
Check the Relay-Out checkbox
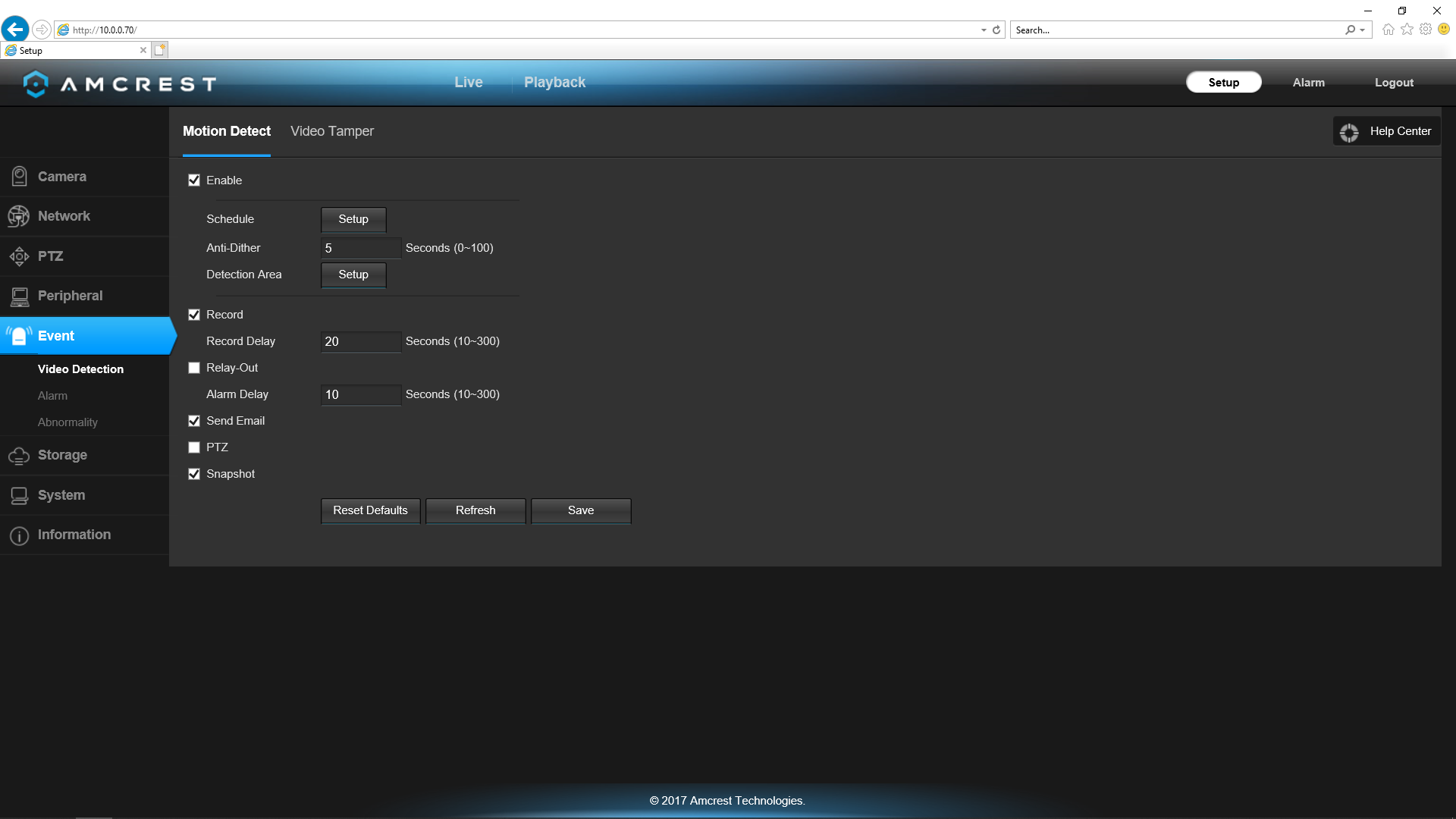[194, 368]
